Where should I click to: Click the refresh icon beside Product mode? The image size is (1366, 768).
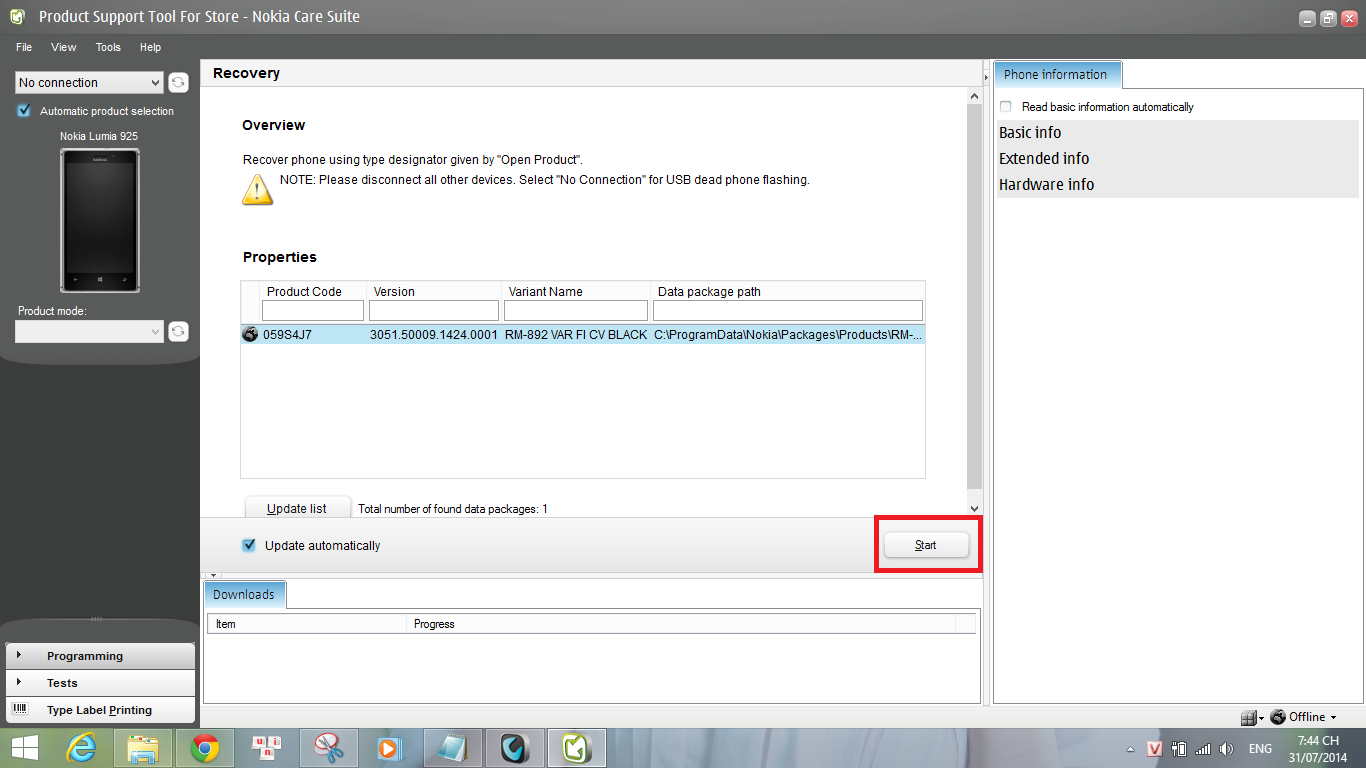click(178, 331)
